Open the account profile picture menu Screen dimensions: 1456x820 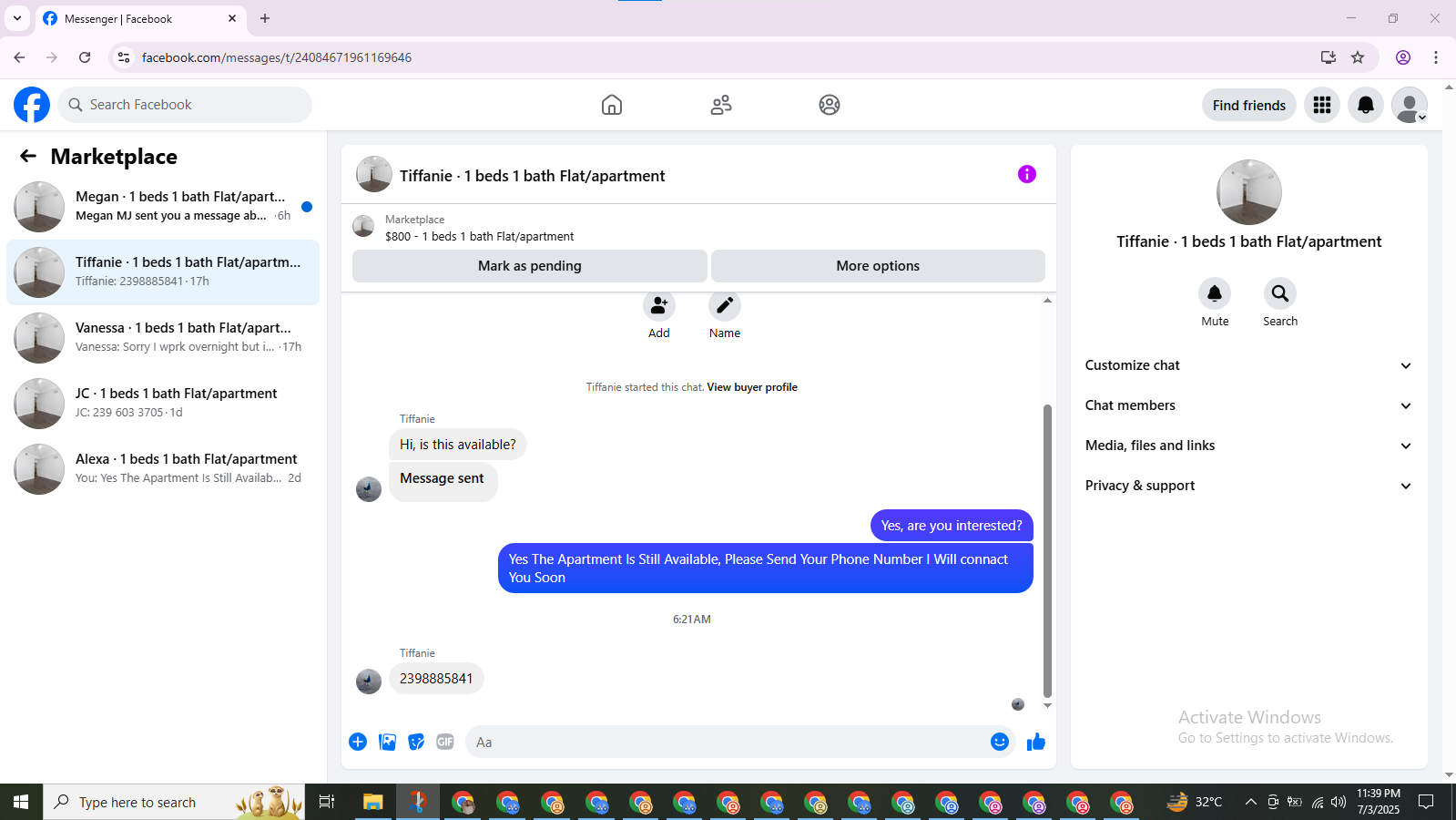(1410, 105)
